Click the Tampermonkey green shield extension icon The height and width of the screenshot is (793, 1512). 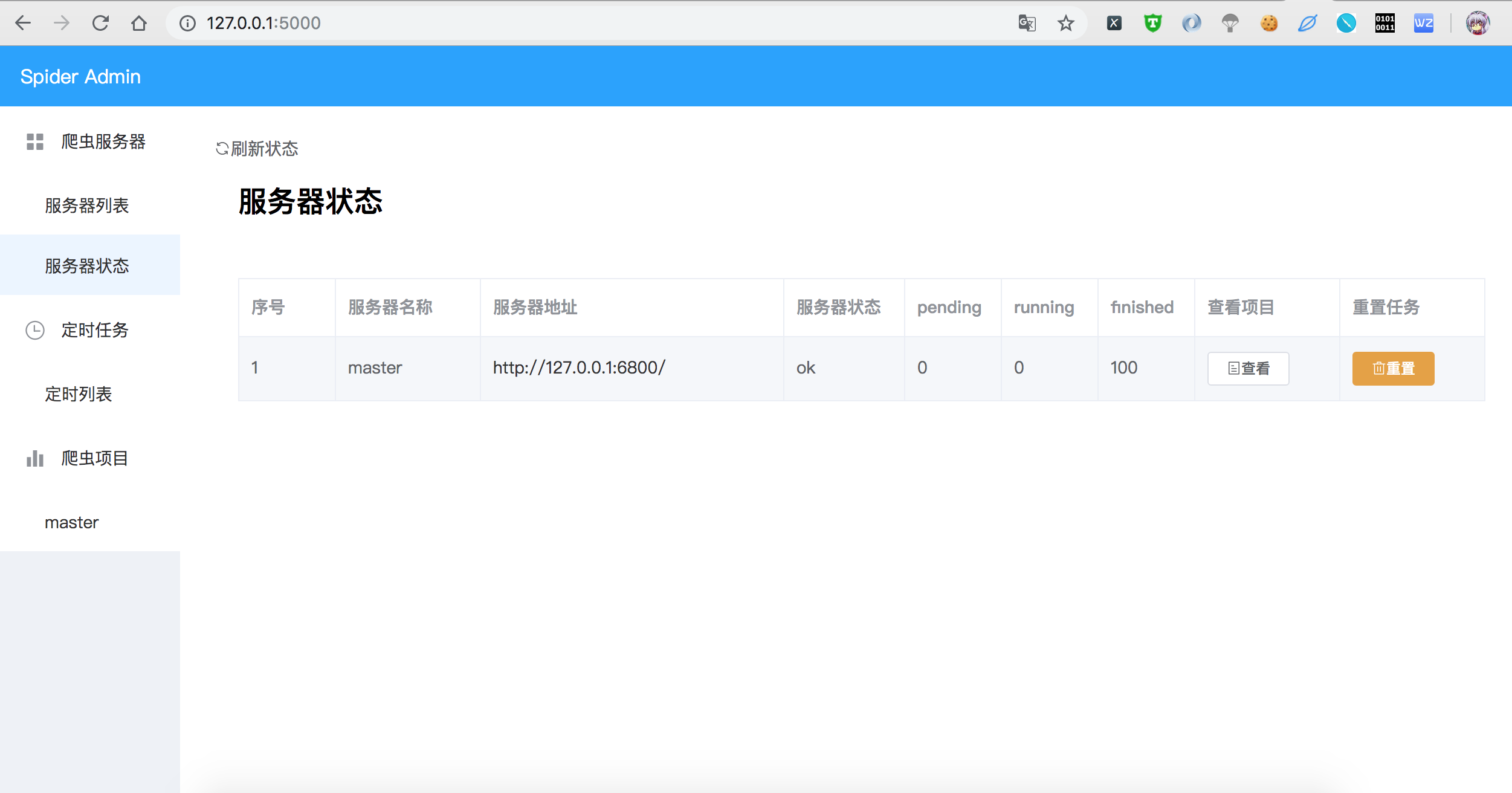tap(1153, 22)
